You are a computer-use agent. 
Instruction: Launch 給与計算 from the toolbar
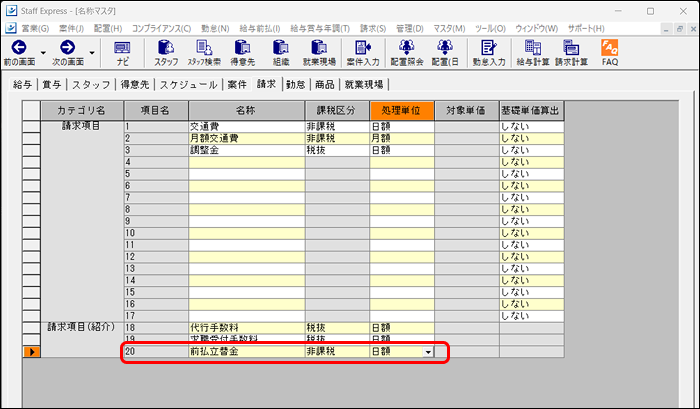534,47
